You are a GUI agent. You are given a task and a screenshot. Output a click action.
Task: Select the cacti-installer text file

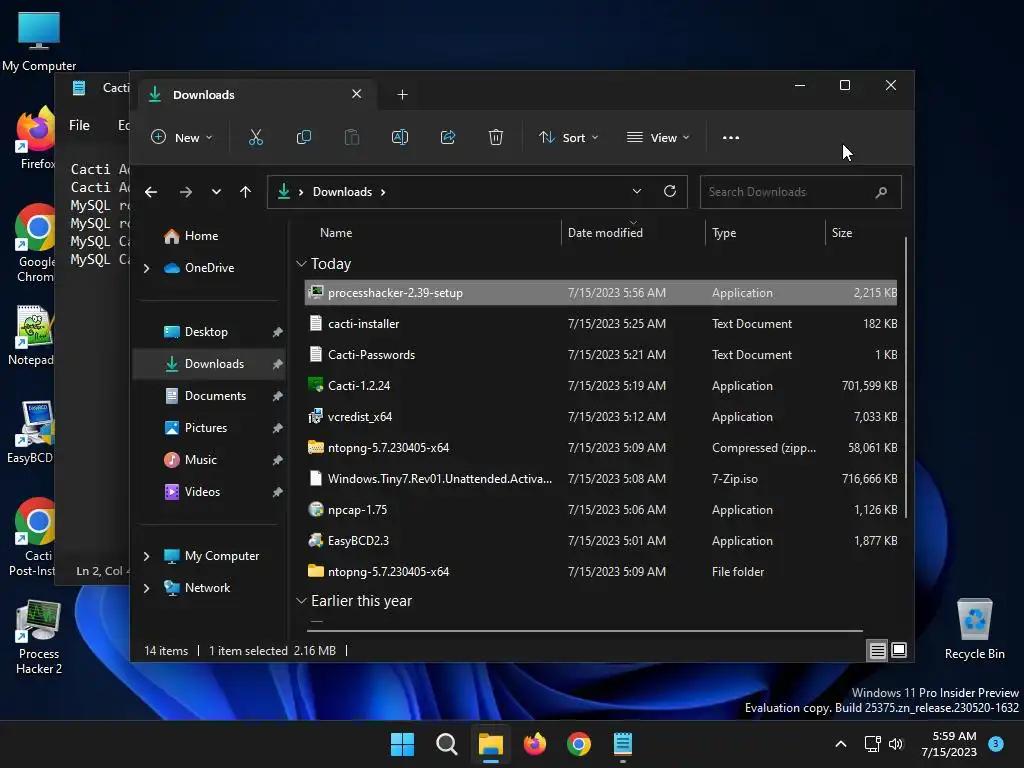601,324
